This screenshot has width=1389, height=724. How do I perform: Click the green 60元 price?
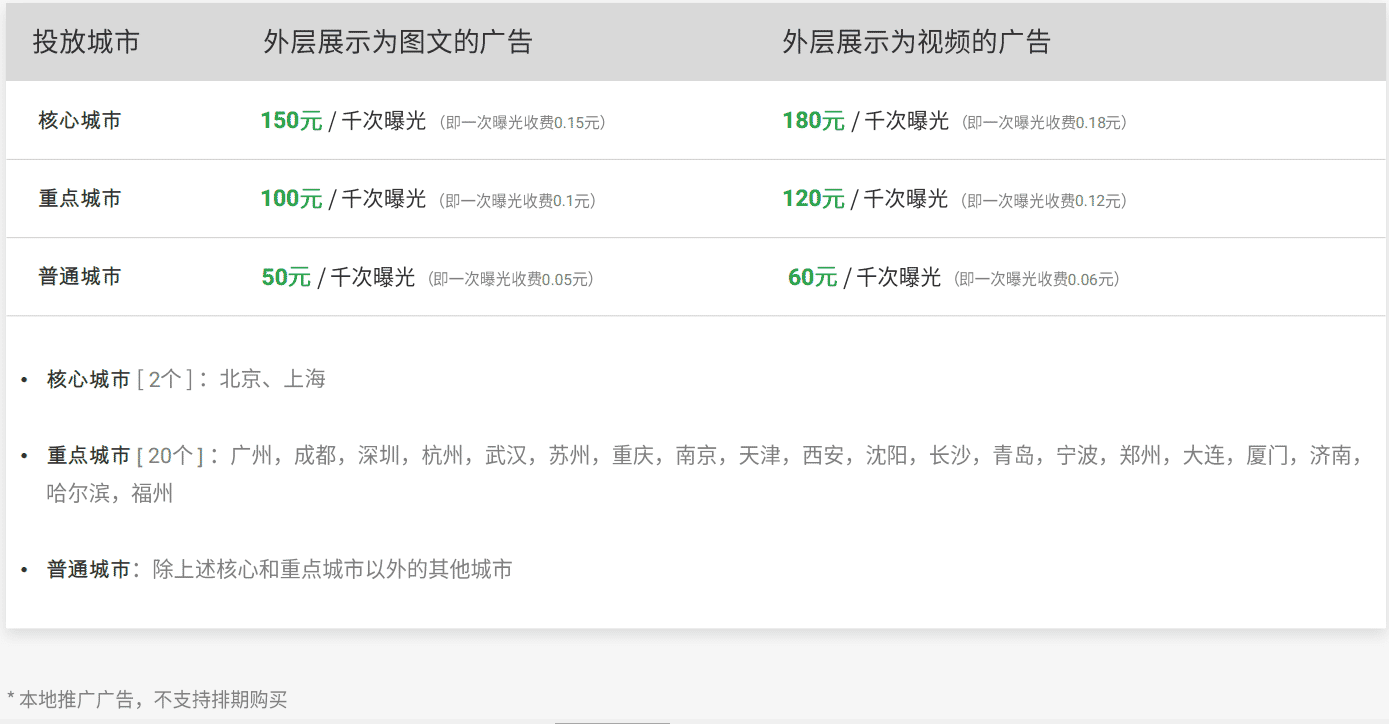812,277
